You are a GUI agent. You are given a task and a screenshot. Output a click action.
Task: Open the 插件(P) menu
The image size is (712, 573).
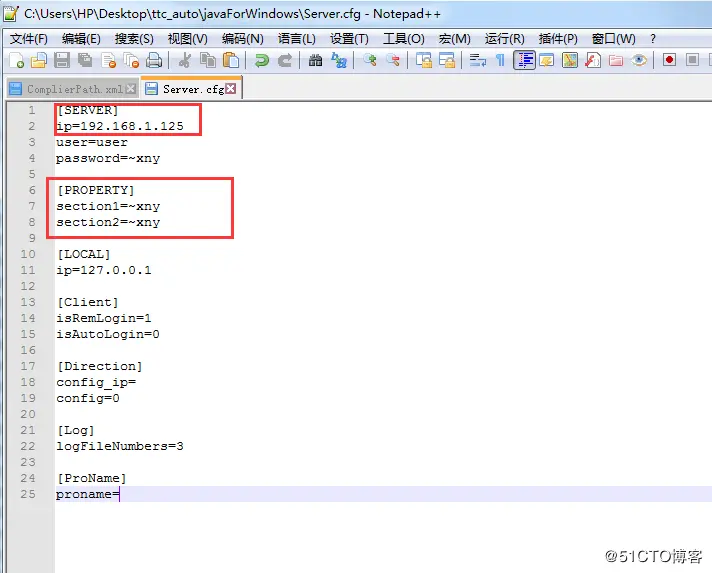tap(558, 39)
